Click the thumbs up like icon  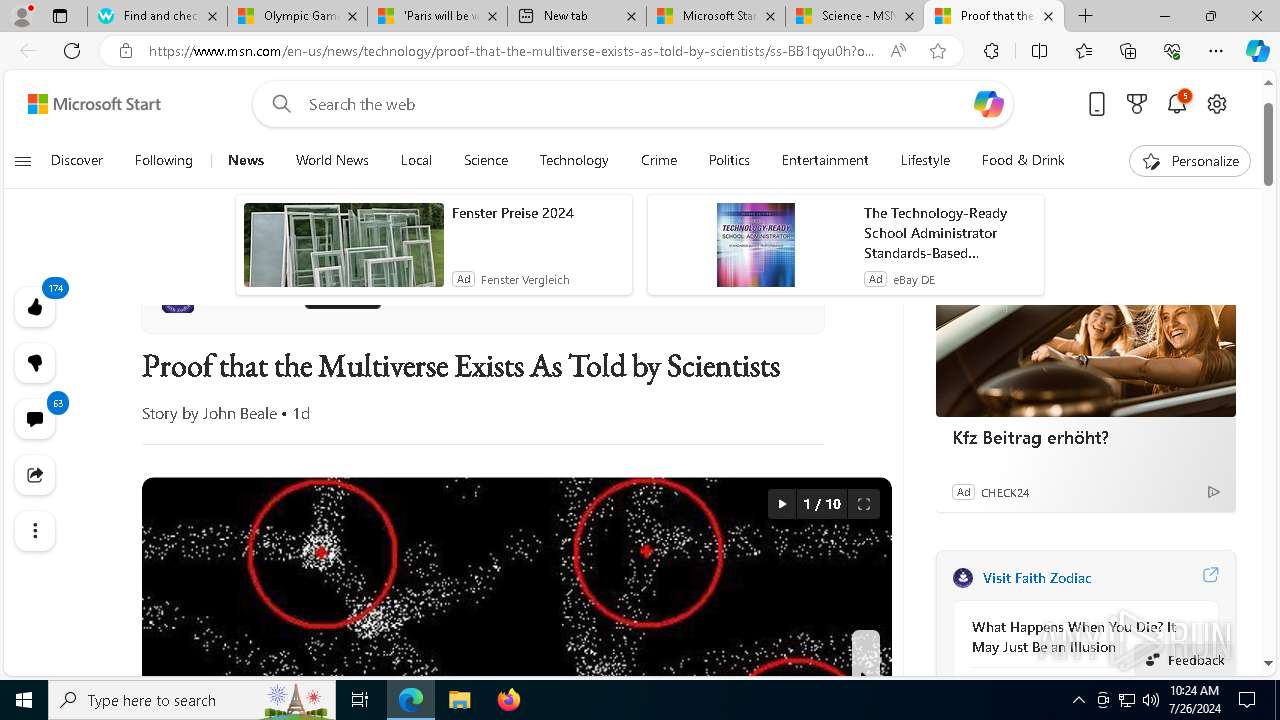(x=35, y=307)
